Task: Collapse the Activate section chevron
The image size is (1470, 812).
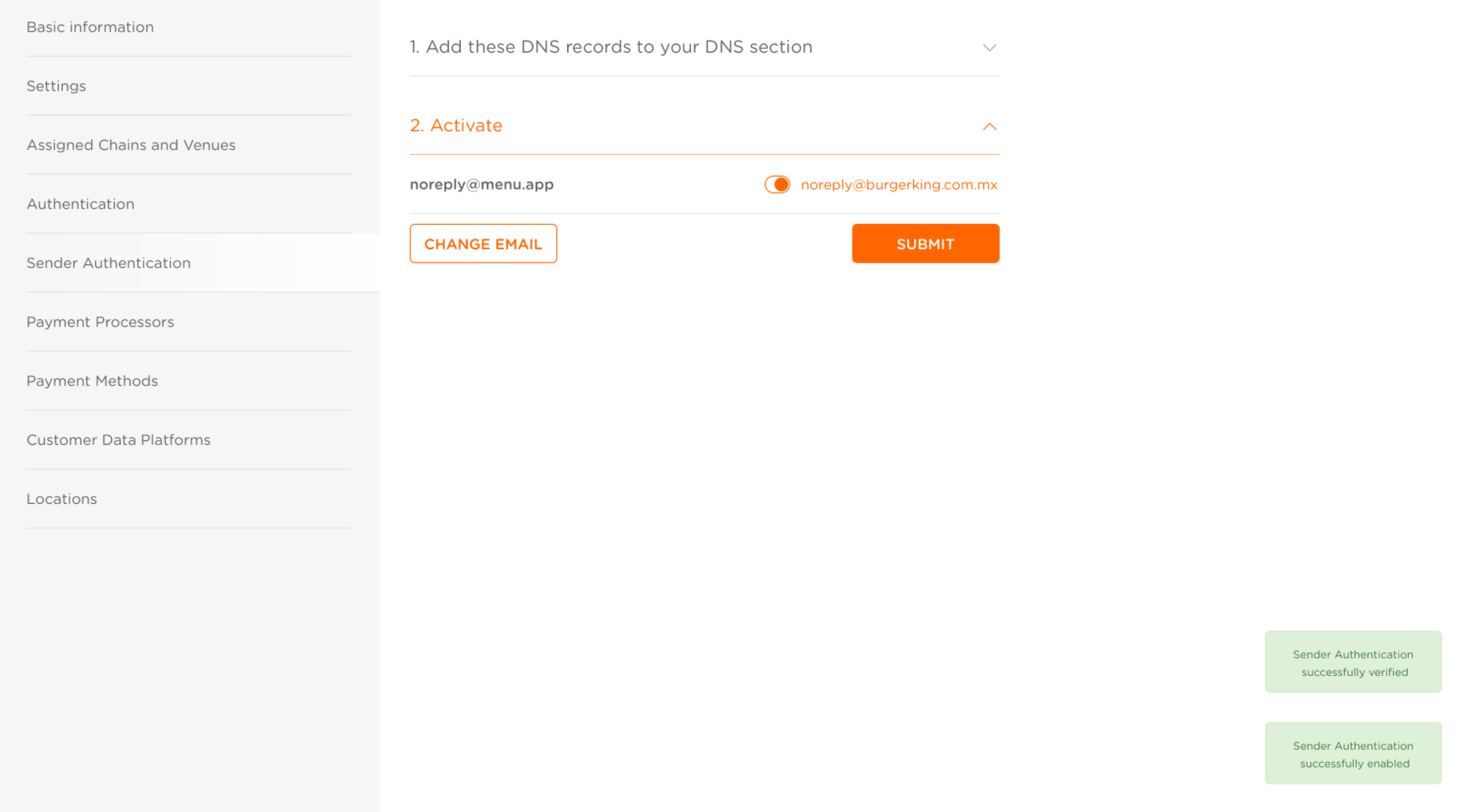Action: [989, 127]
